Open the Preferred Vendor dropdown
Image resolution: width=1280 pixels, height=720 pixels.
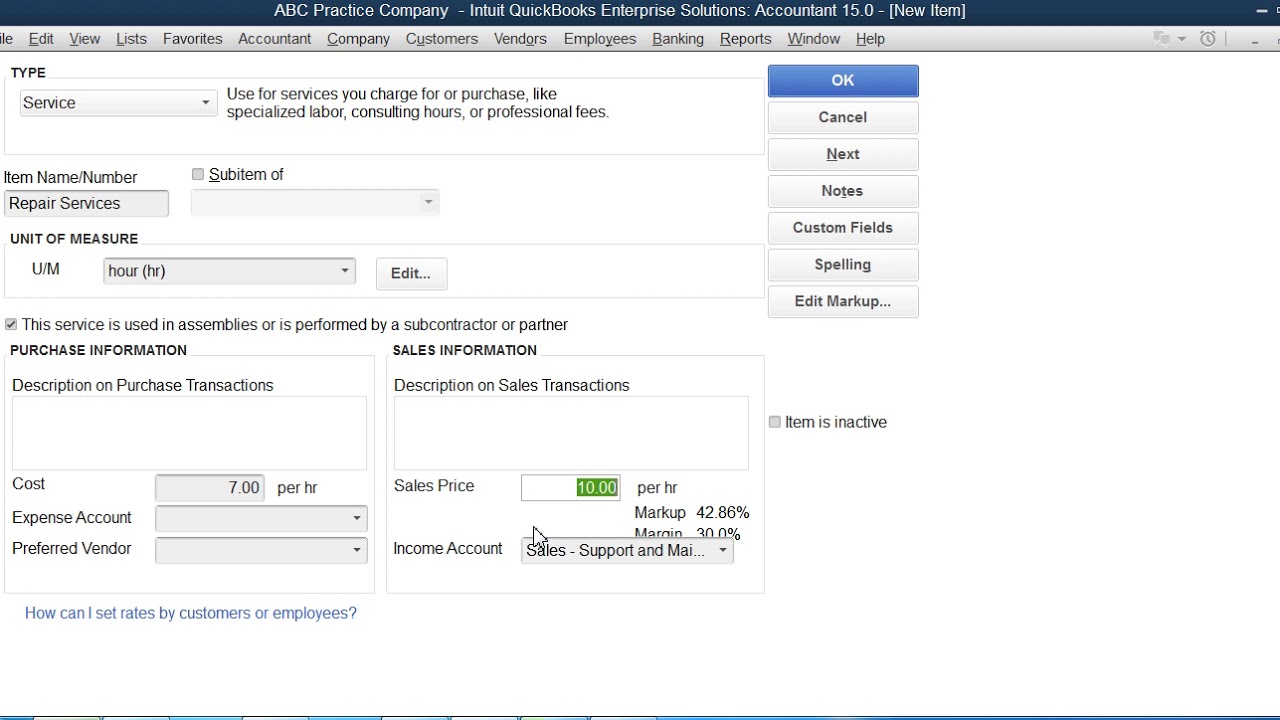point(261,549)
